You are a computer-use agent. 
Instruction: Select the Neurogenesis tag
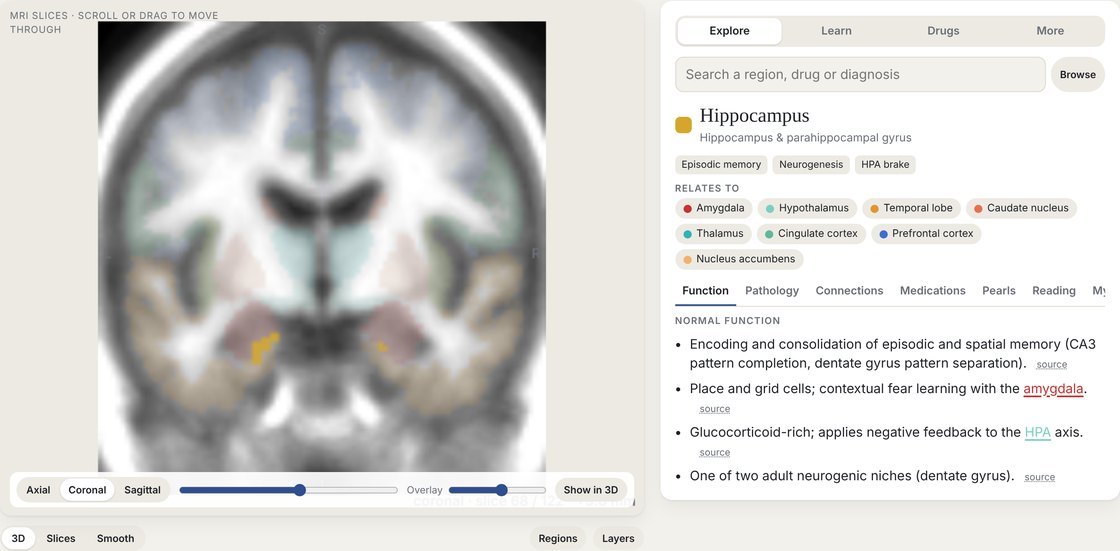pos(811,165)
